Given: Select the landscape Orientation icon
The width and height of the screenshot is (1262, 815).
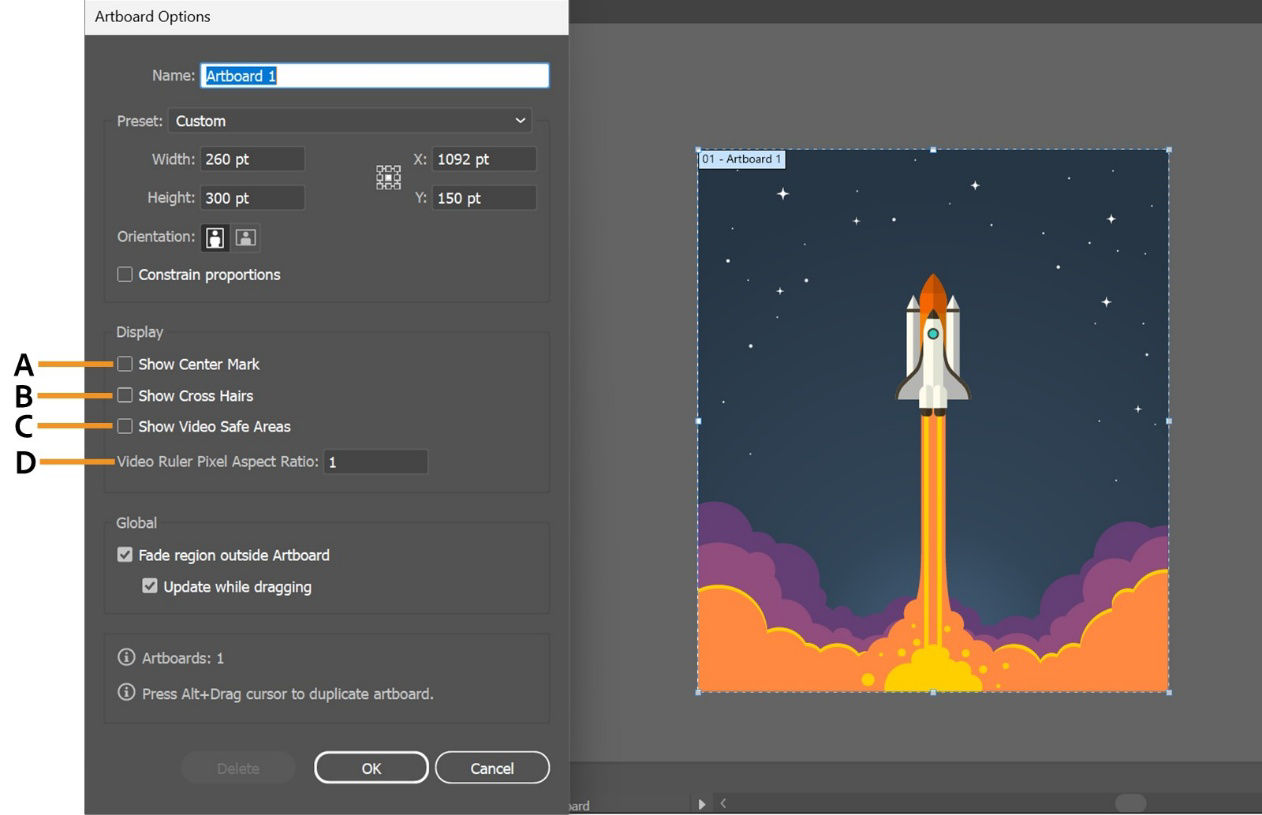Looking at the screenshot, I should [246, 237].
